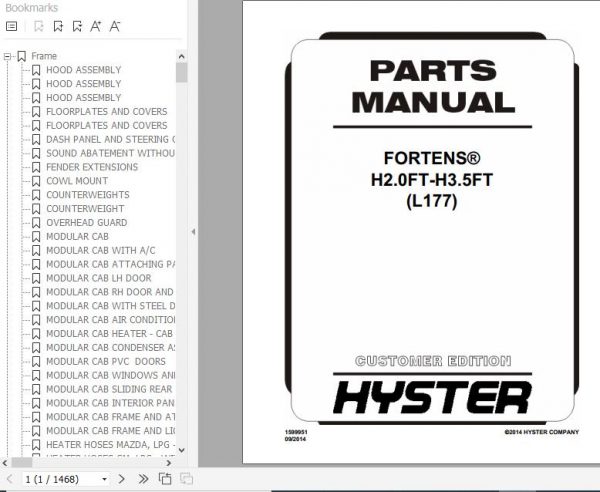
Task: Open the COWL MOUNT bookmark
Action: [77, 181]
